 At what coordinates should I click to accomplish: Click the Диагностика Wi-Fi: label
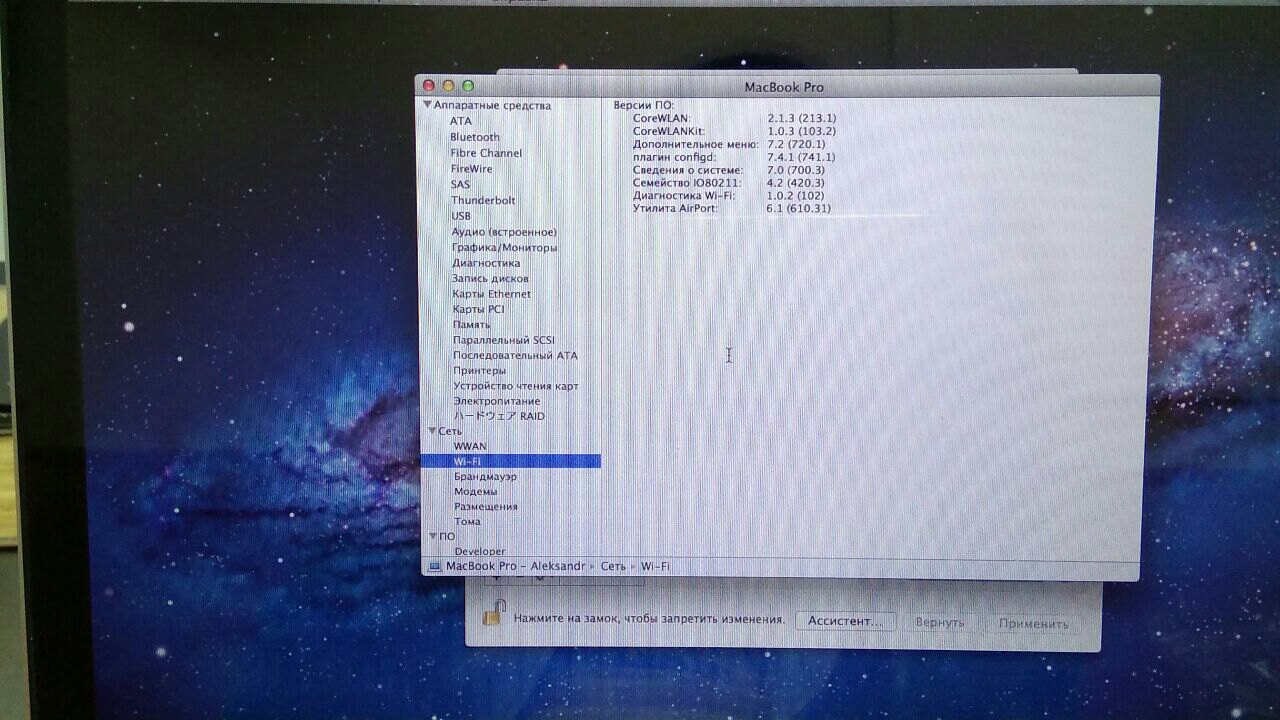(684, 196)
